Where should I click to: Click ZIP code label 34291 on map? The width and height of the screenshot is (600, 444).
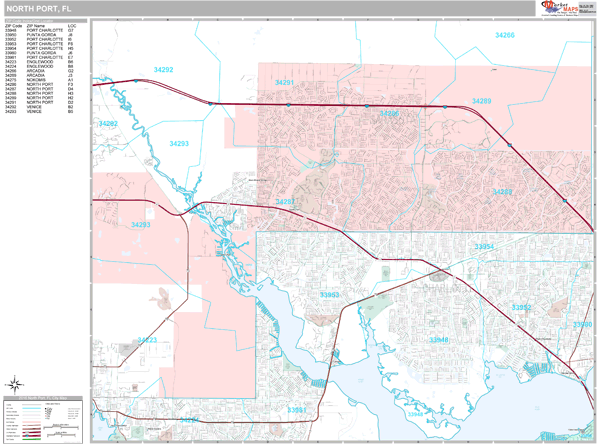285,82
